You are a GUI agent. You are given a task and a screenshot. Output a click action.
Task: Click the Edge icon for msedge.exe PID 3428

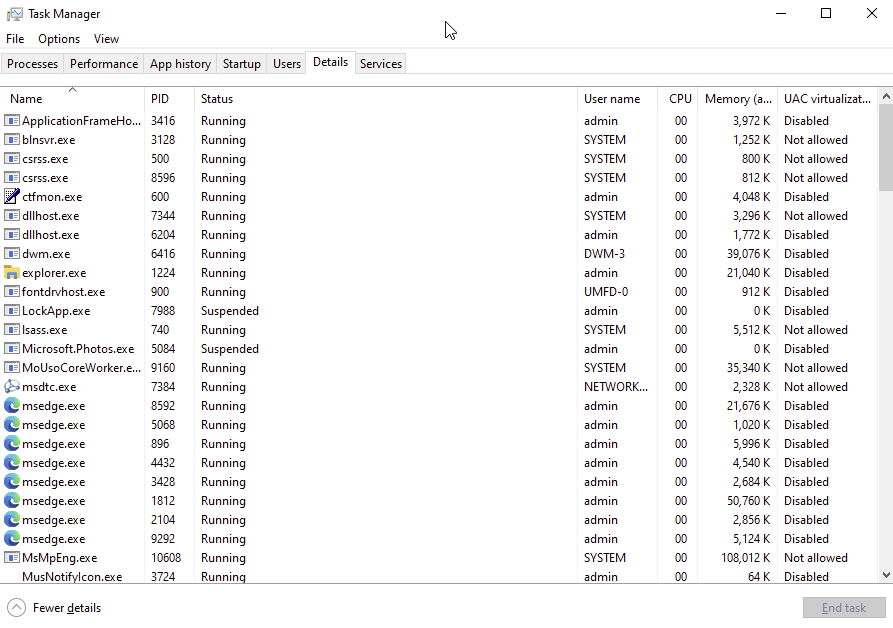11,482
